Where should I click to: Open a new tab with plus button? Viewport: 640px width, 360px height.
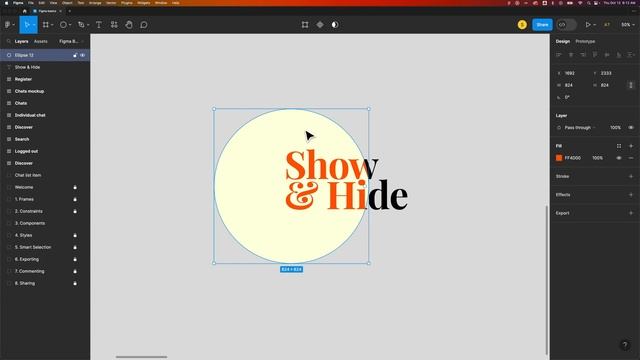(69, 11)
